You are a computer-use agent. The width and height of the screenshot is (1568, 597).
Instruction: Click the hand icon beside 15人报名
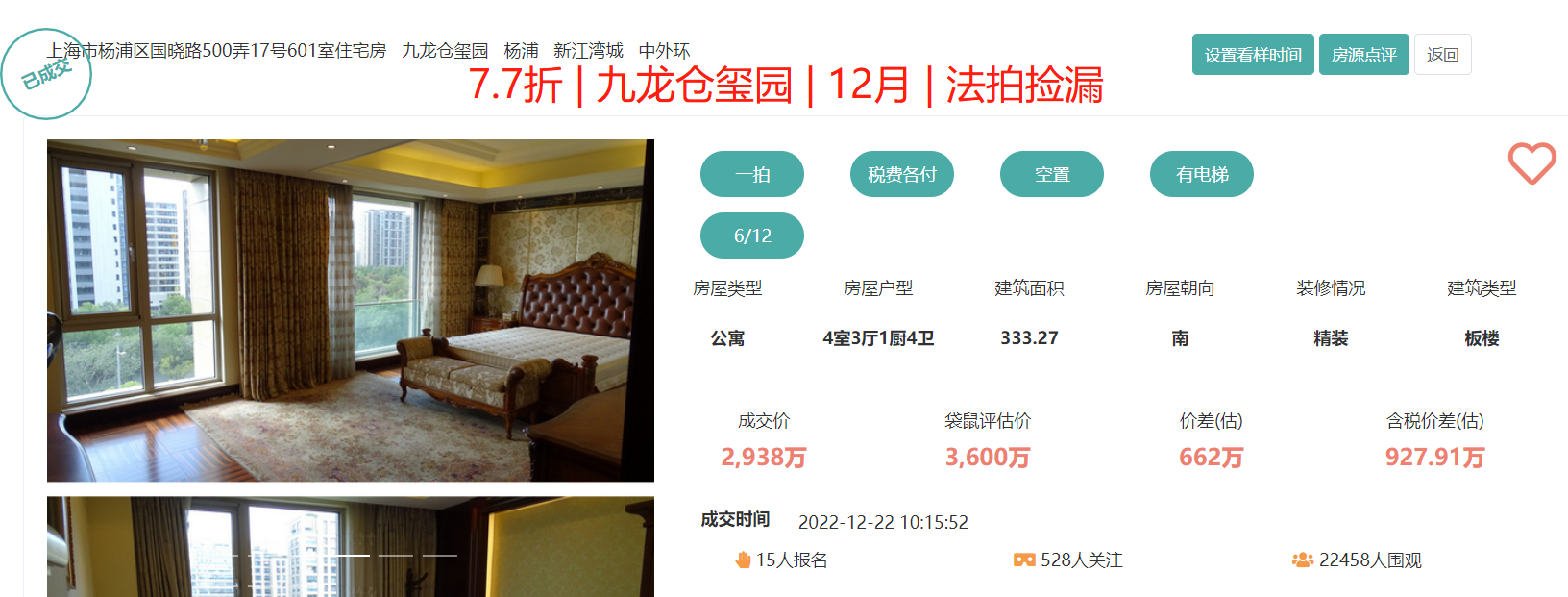click(x=743, y=560)
